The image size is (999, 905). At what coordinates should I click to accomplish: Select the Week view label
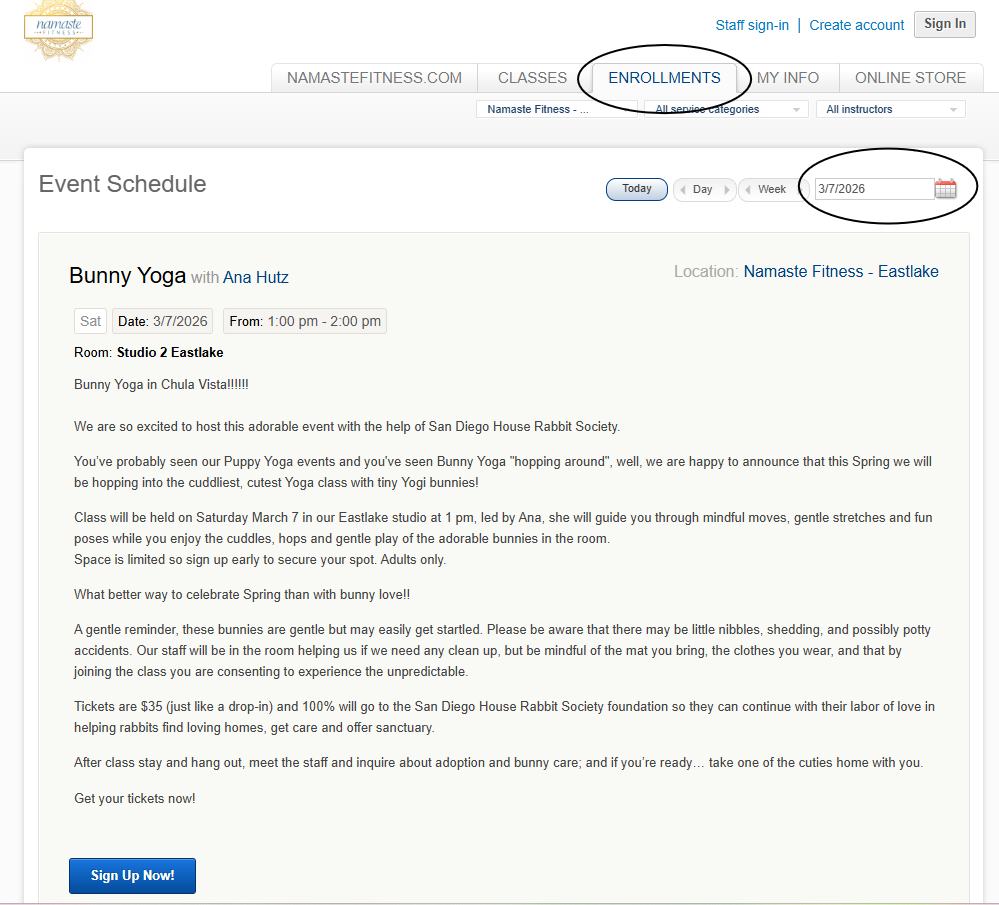click(772, 189)
